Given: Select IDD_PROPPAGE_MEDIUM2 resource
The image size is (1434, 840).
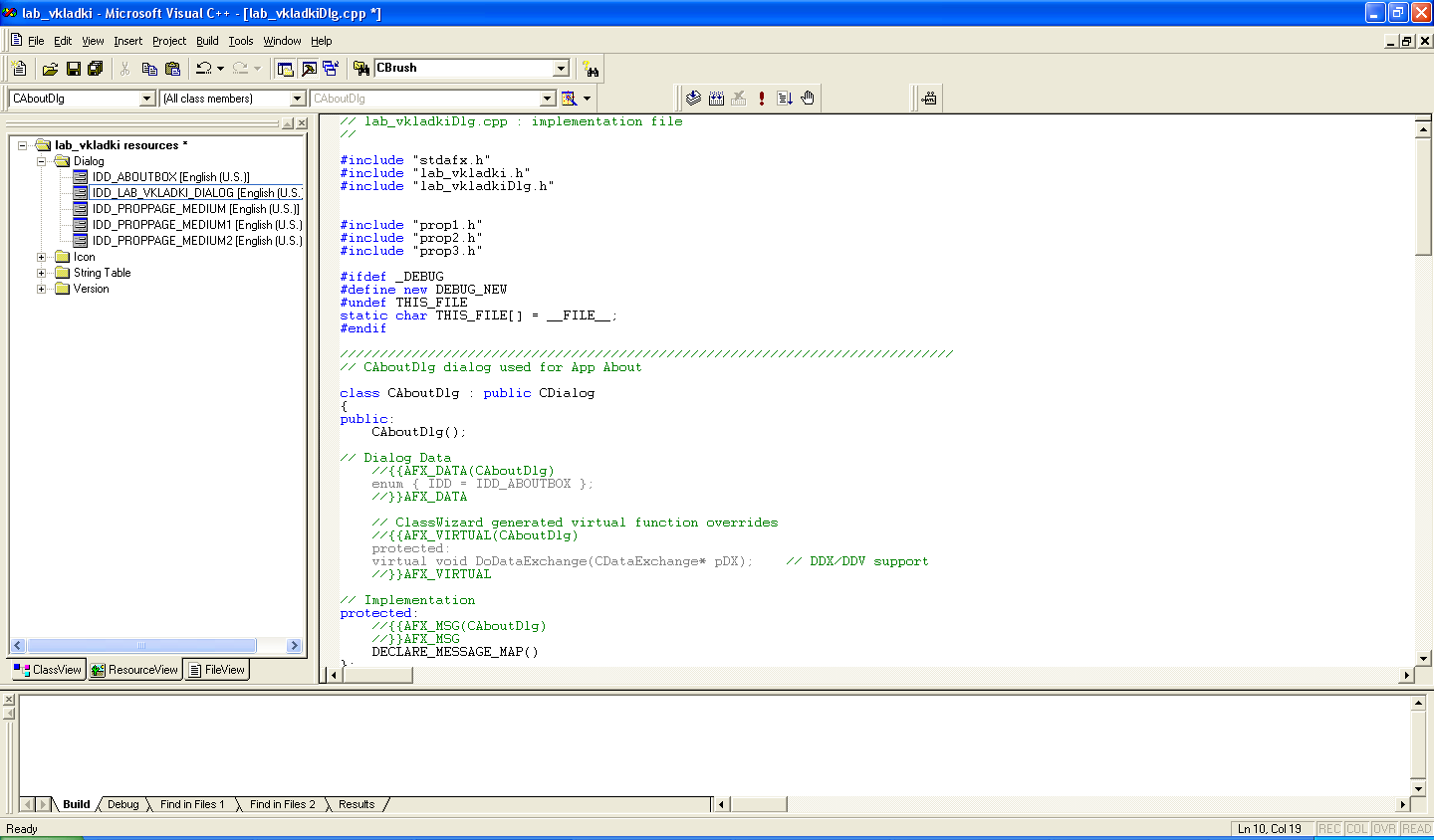Looking at the screenshot, I should pyautogui.click(x=197, y=241).
